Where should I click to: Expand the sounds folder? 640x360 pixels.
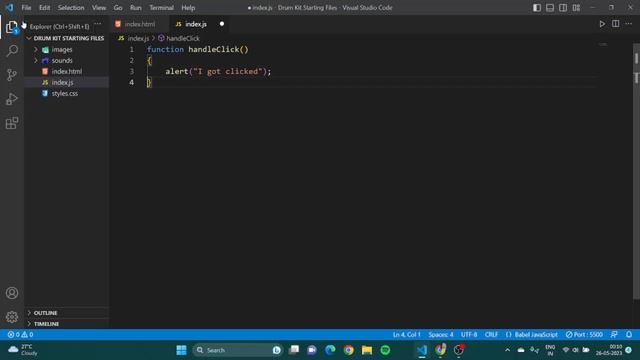click(x=61, y=60)
